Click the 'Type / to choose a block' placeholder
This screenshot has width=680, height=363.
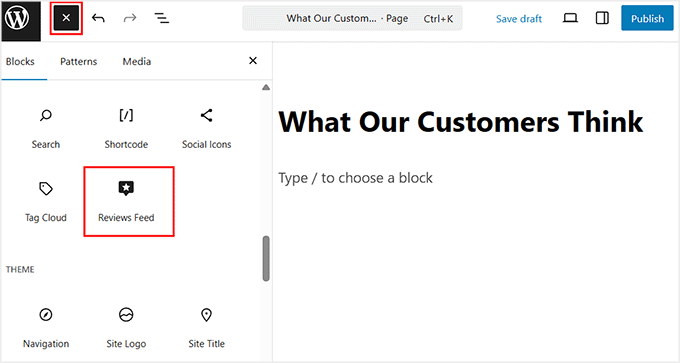[x=356, y=178]
